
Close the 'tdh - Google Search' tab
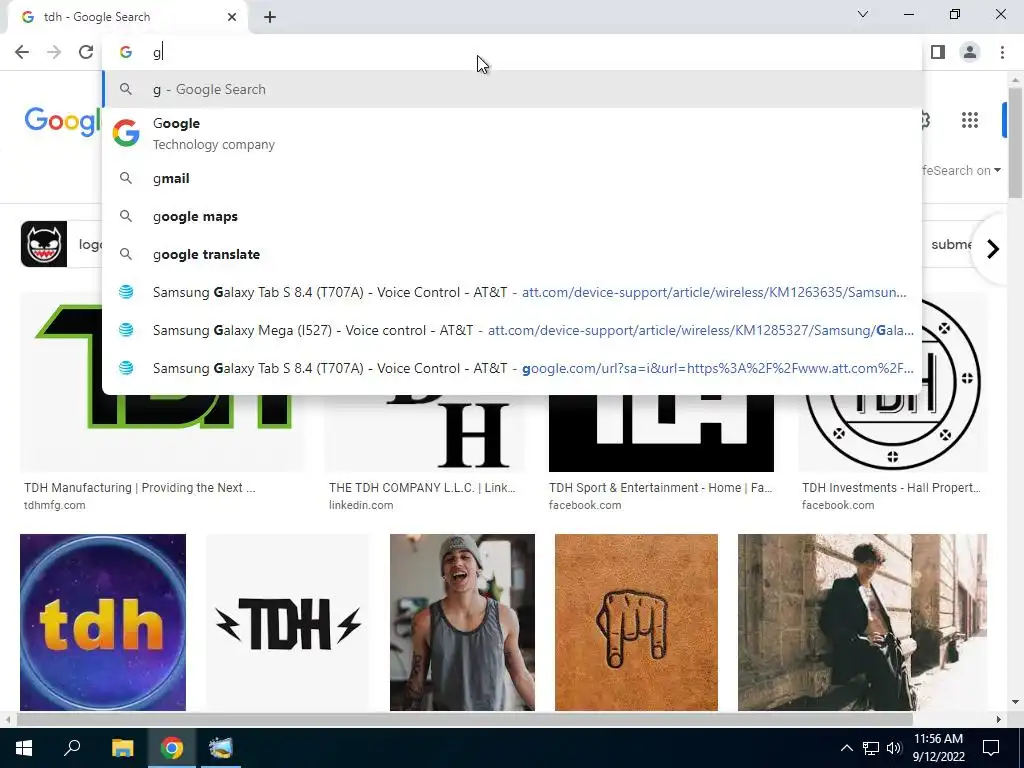tap(232, 17)
